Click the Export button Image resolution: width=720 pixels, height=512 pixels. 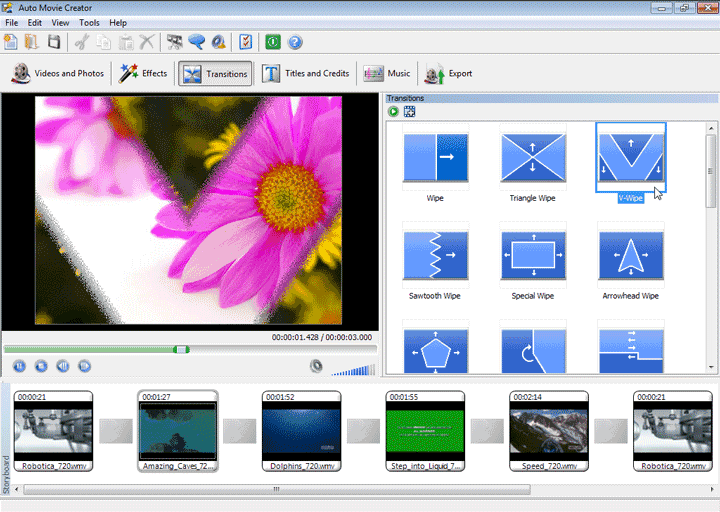point(448,73)
